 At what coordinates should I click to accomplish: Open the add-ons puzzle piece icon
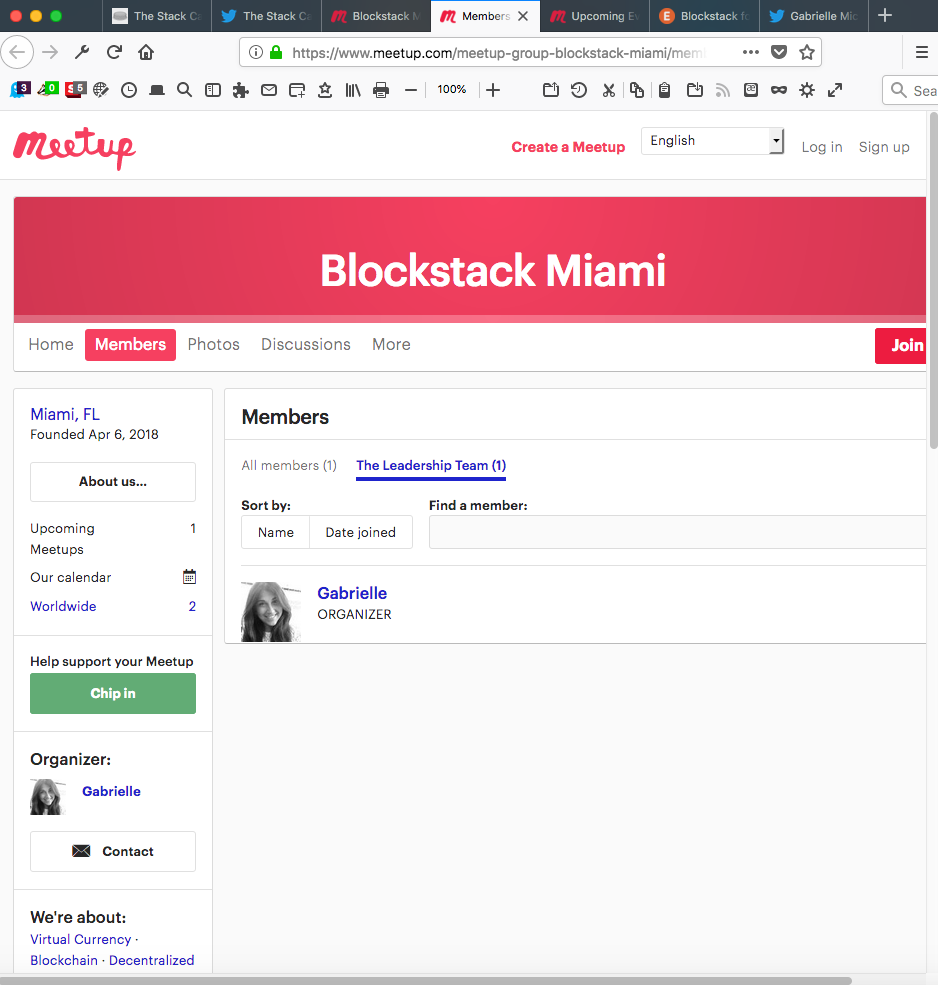pos(241,90)
